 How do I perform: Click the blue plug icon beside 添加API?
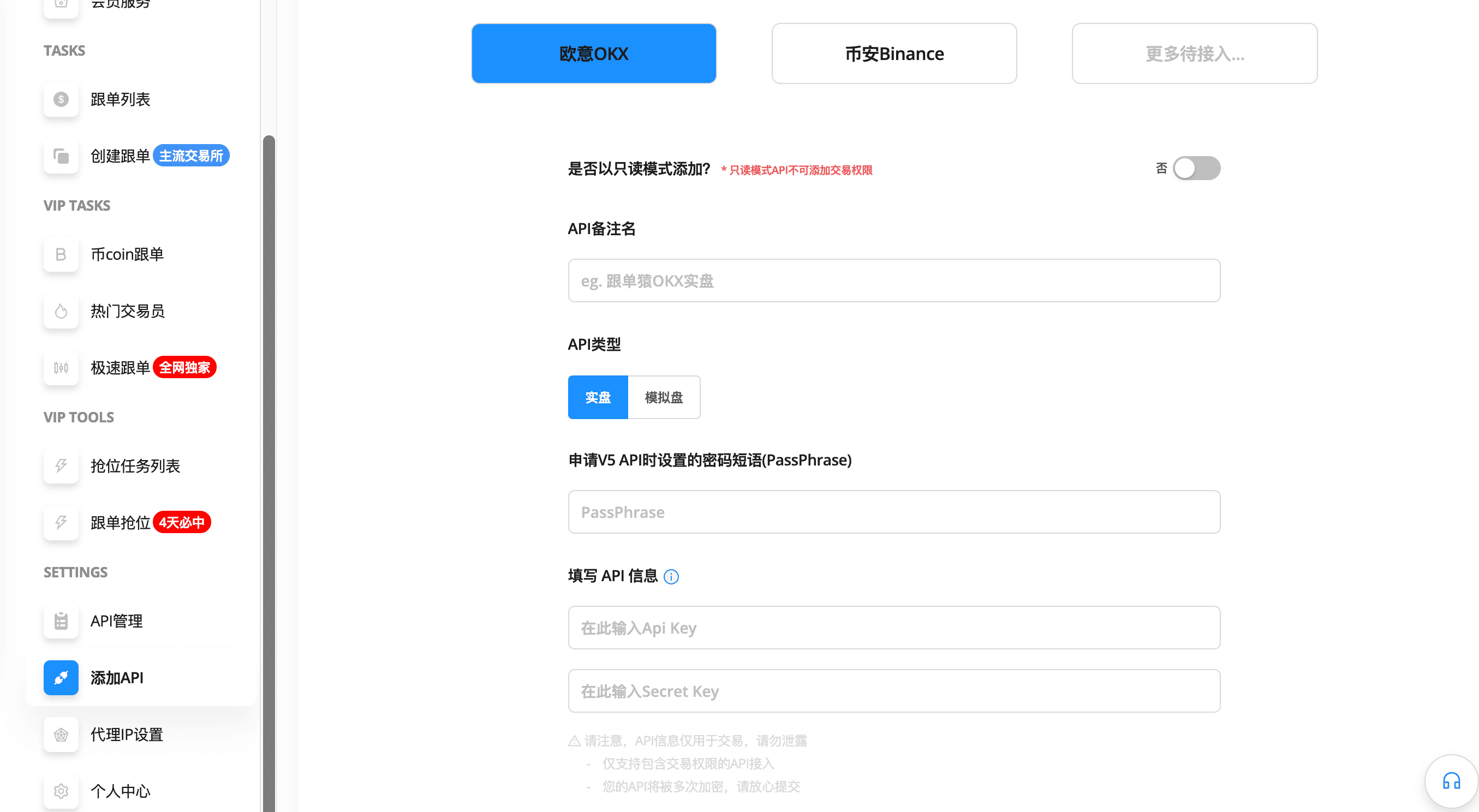tap(61, 678)
